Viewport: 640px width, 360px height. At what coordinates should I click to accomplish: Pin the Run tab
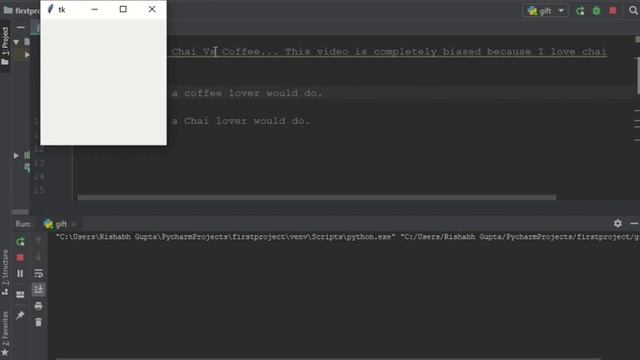pos(20,315)
